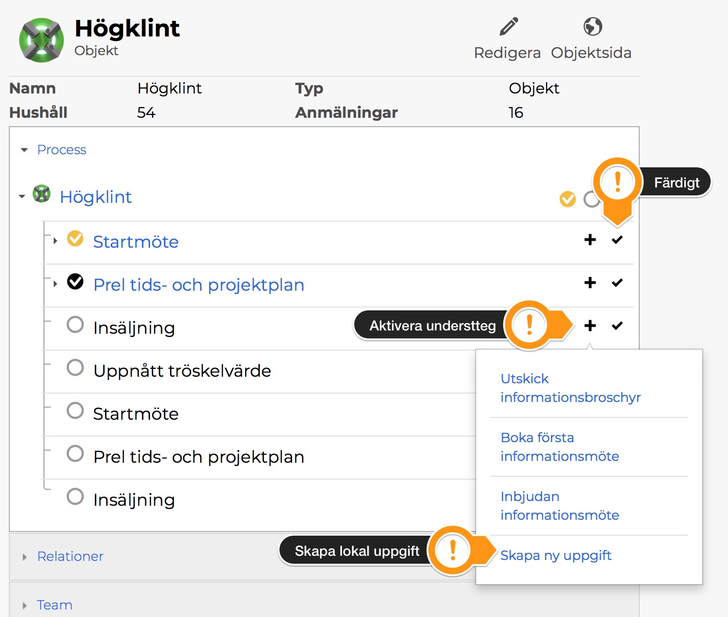Click the Högklint logo icon in header

pos(41,37)
